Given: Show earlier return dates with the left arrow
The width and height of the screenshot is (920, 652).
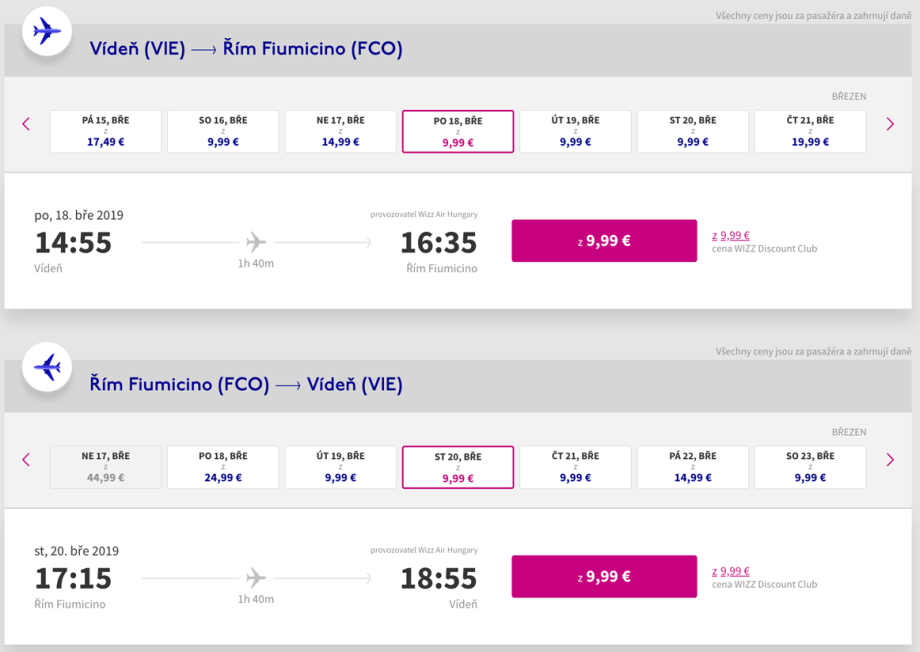Looking at the screenshot, I should pyautogui.click(x=26, y=460).
